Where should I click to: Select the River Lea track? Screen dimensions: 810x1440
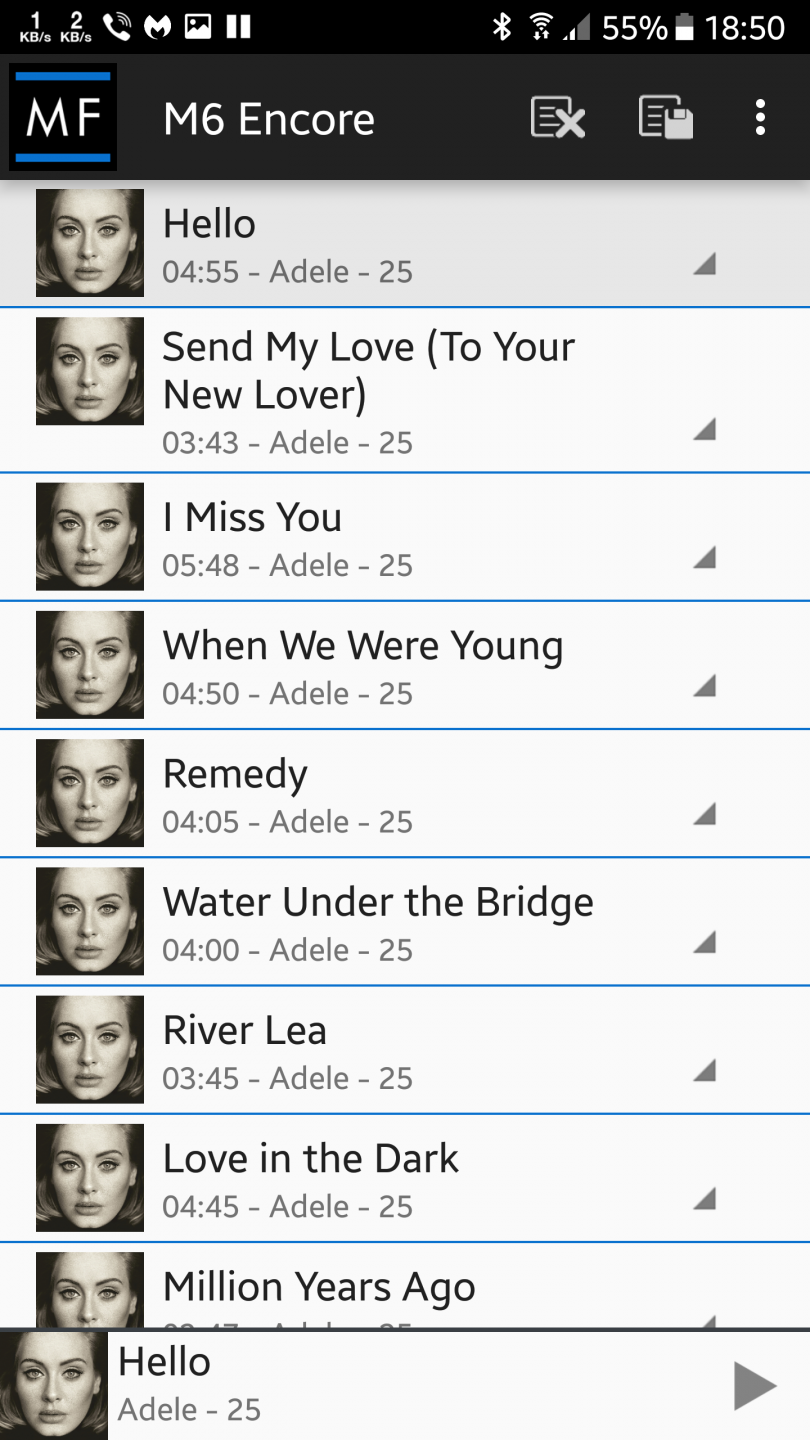point(400,1050)
